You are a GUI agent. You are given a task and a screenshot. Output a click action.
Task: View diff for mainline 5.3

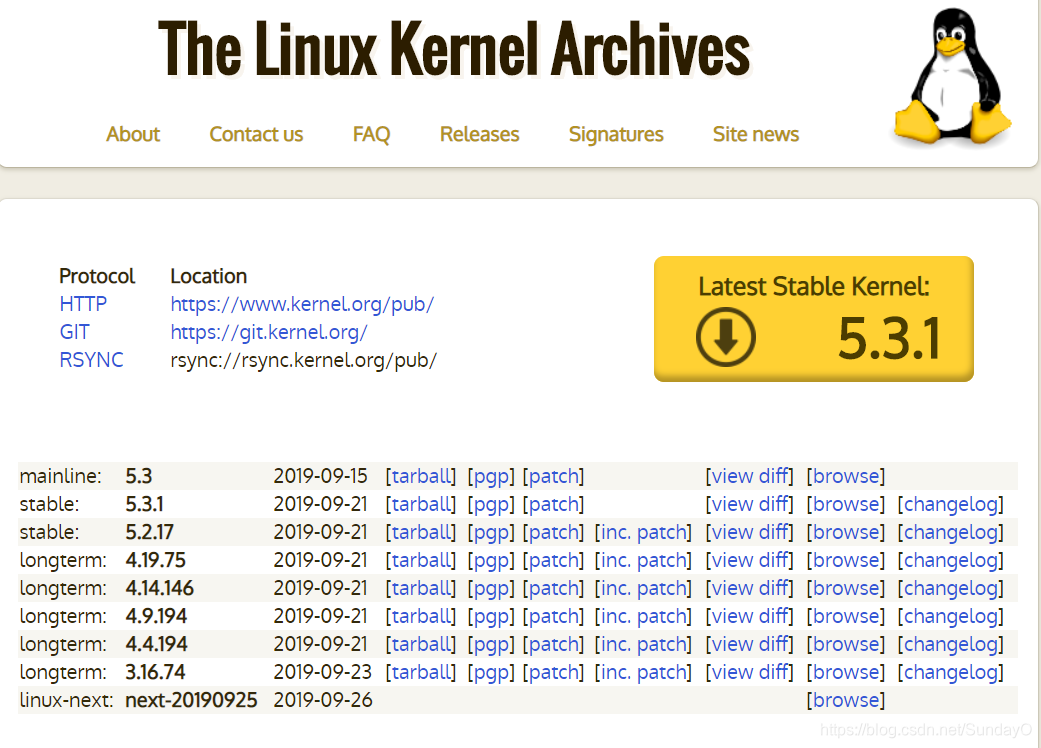(x=750, y=476)
